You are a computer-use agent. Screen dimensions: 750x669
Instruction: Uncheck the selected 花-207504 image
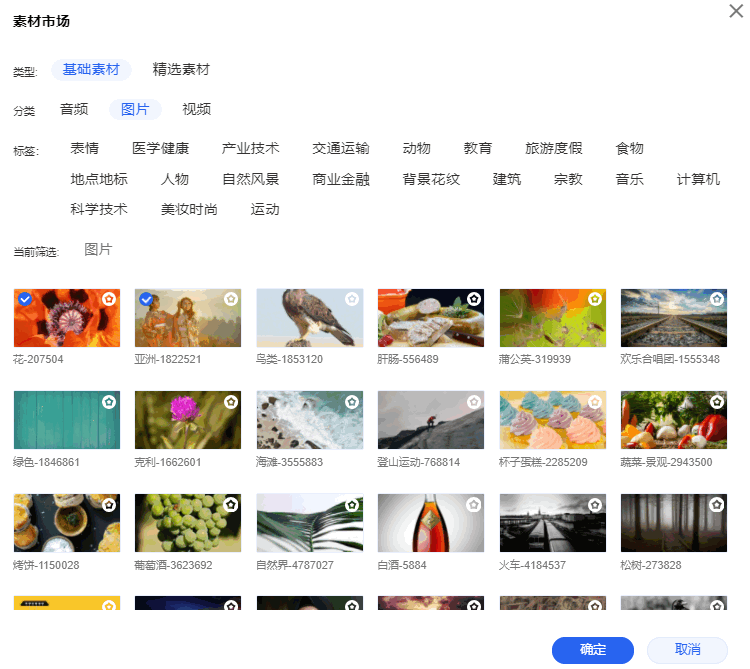click(x=25, y=299)
